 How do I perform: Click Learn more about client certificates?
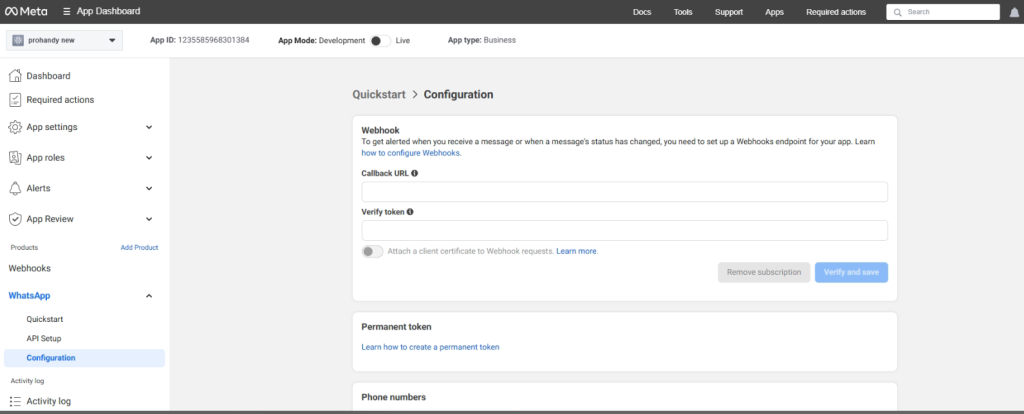[577, 251]
